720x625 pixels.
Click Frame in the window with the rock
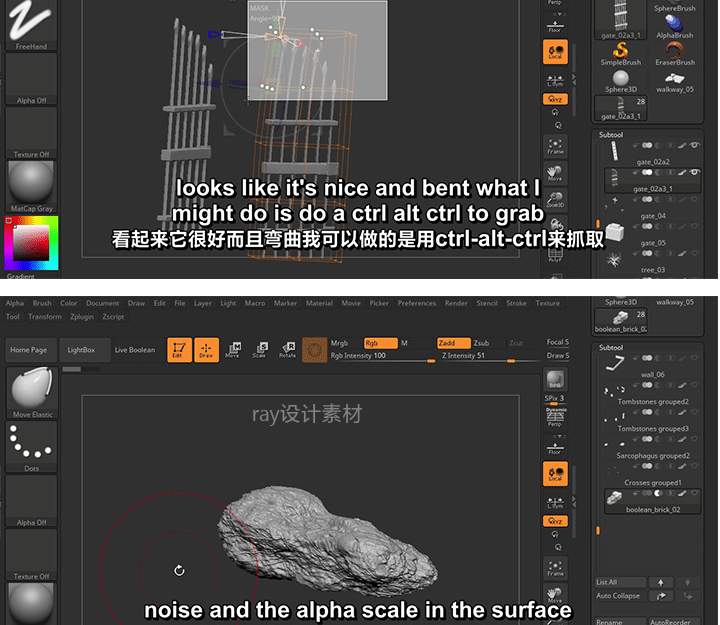pyautogui.click(x=555, y=569)
